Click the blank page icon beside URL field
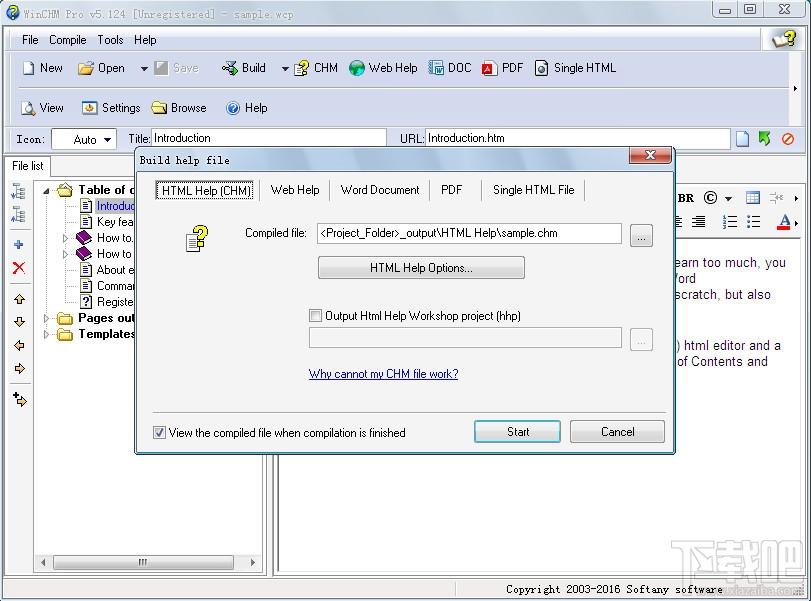This screenshot has height=601, width=811. pos(743,139)
